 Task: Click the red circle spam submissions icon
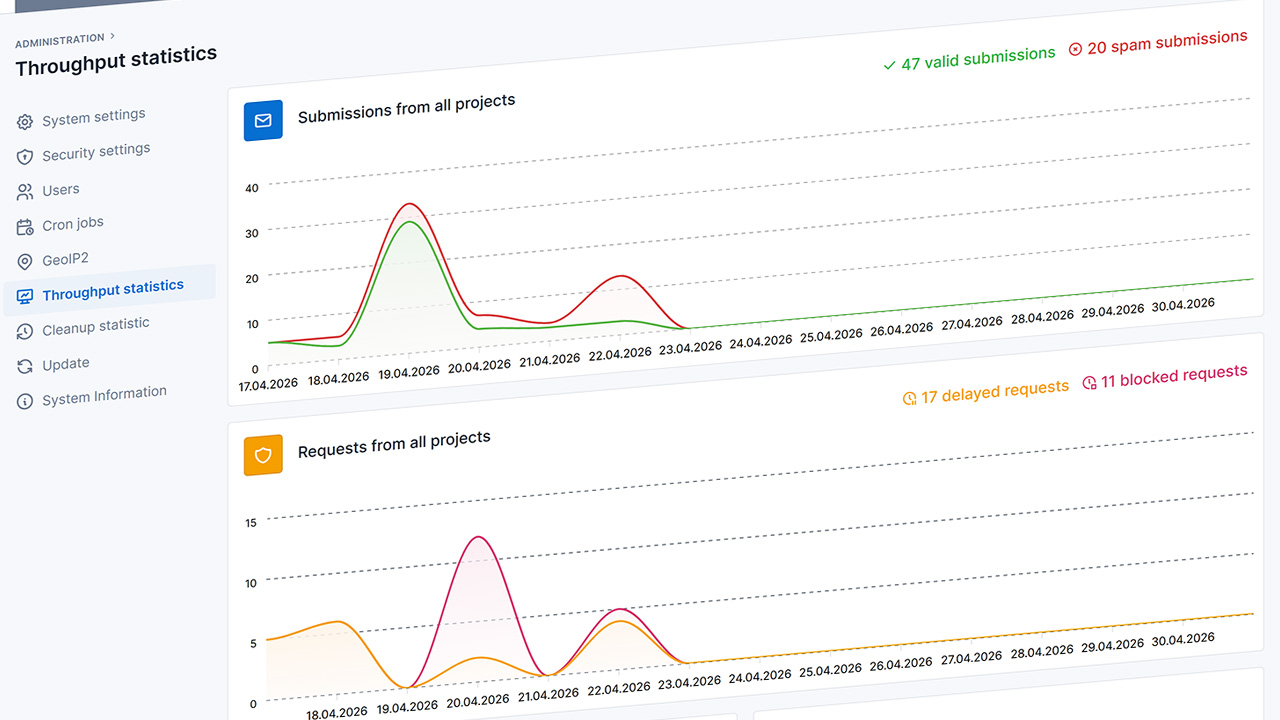[1075, 49]
